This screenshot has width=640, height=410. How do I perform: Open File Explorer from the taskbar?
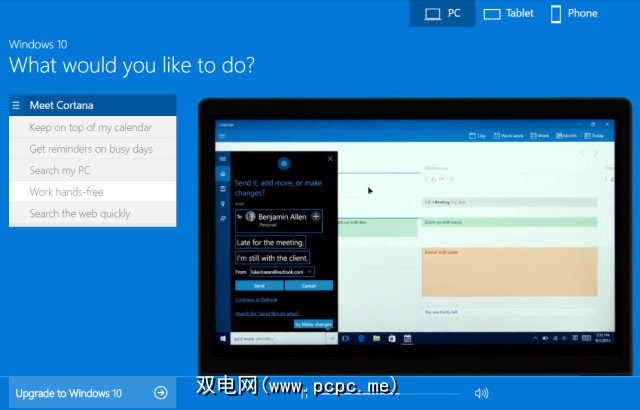(376, 339)
